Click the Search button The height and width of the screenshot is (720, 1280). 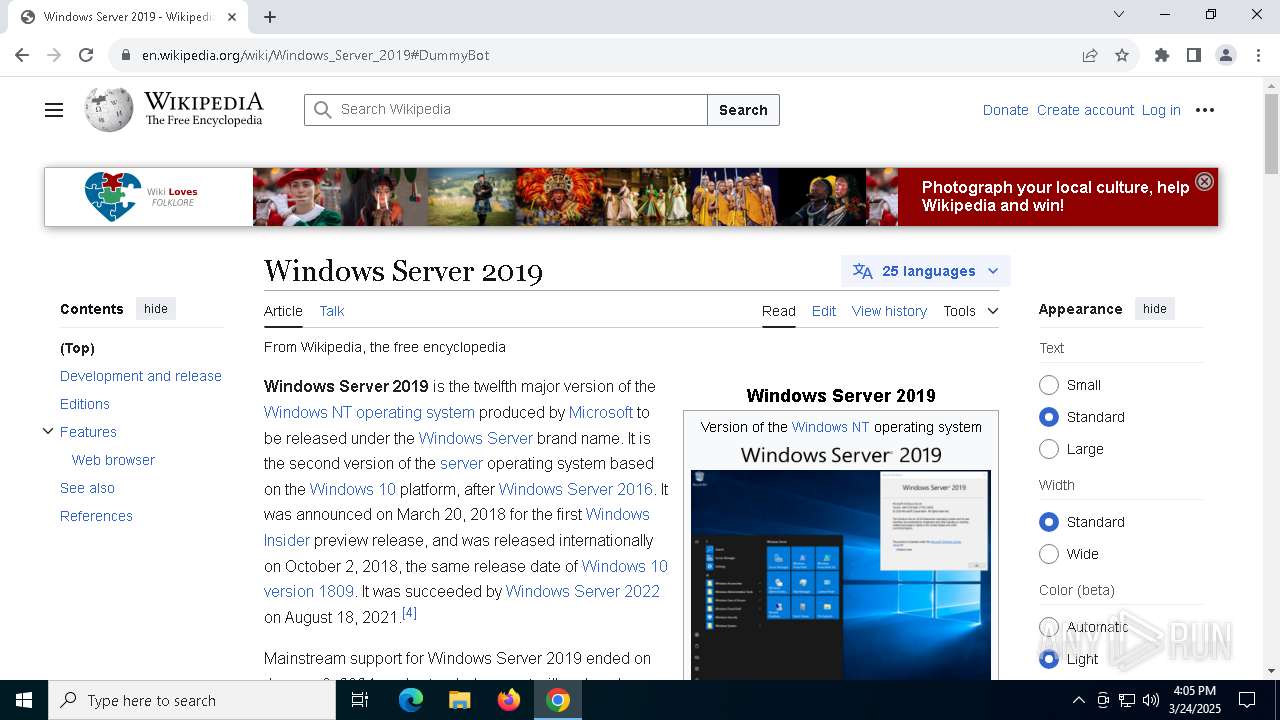coord(743,110)
